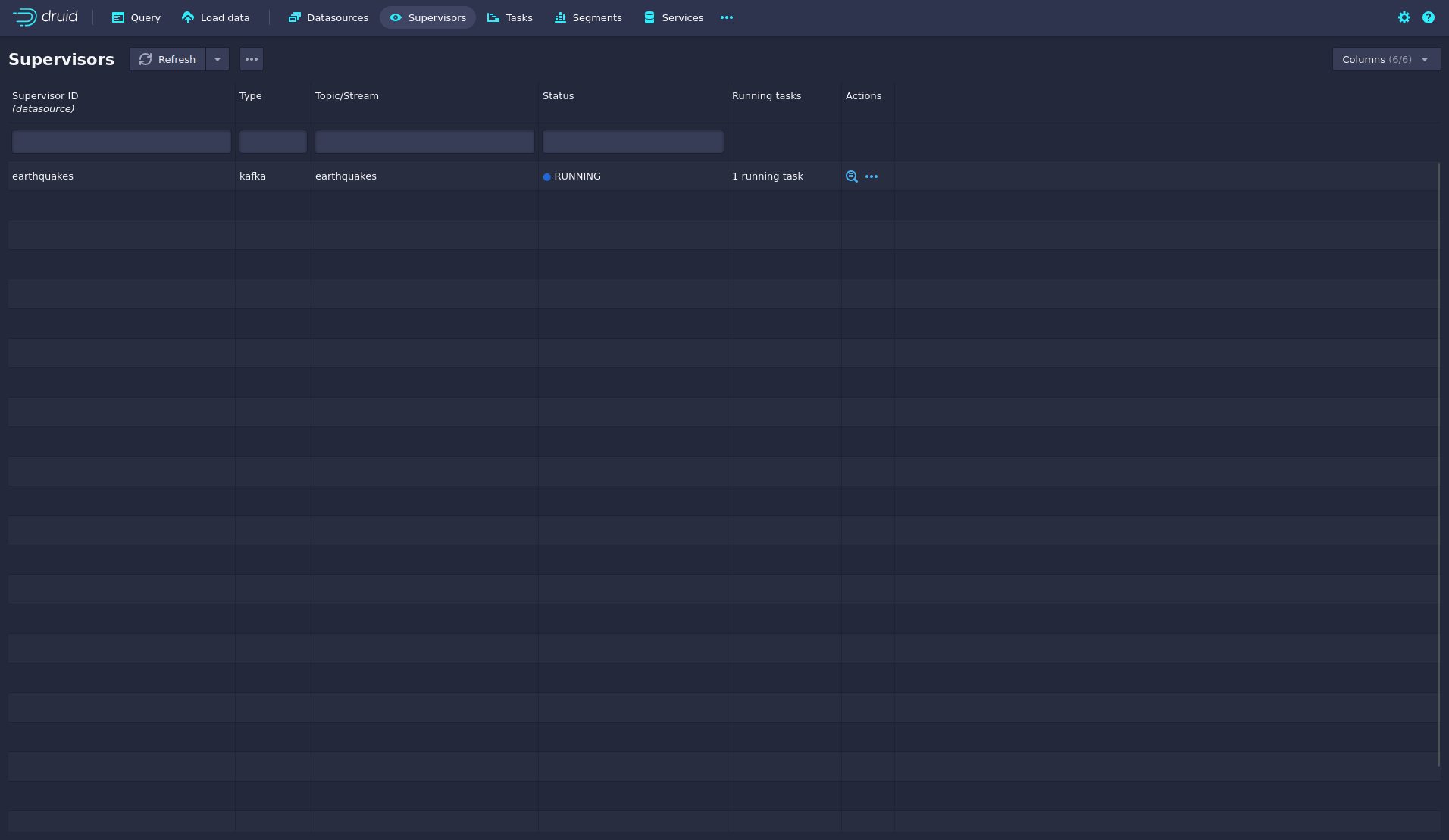The image size is (1449, 840).
Task: Focus the Supervisor ID filter field
Action: pos(121,142)
